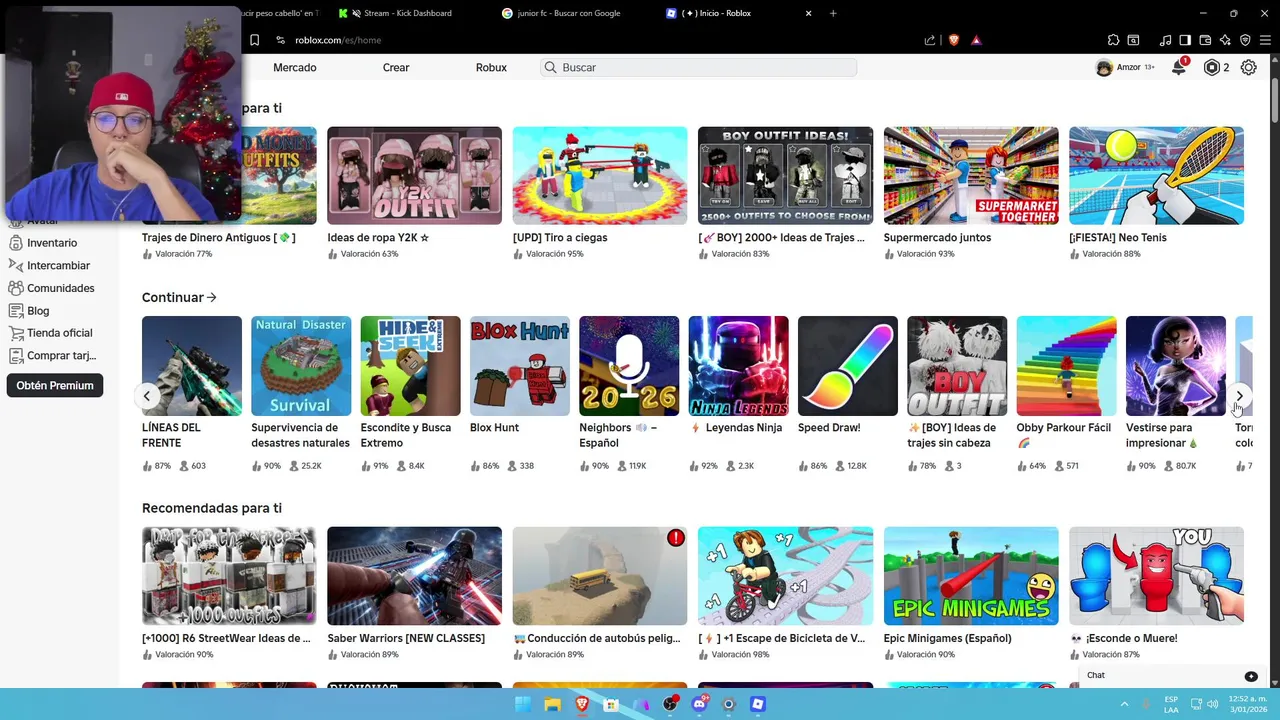Image resolution: width=1280 pixels, height=720 pixels.
Task: Toggle the browser sidebar panel icon
Action: pyautogui.click(x=1185, y=40)
